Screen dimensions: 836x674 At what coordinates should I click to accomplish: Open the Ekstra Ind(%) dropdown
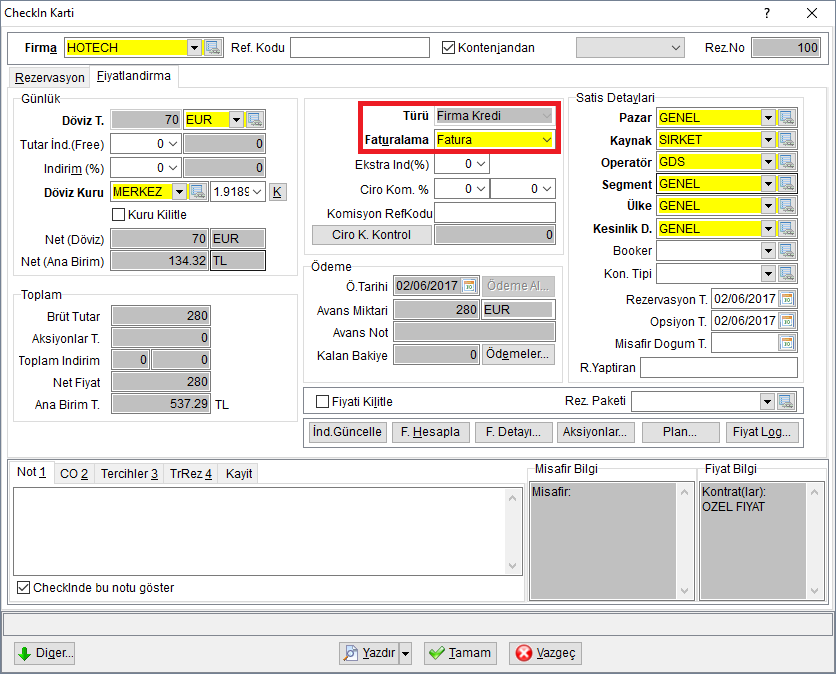481,164
